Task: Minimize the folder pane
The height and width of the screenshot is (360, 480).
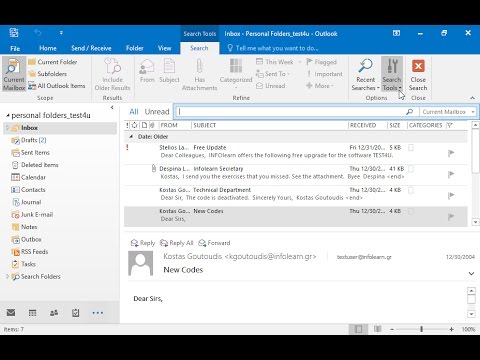Action: (x=112, y=107)
